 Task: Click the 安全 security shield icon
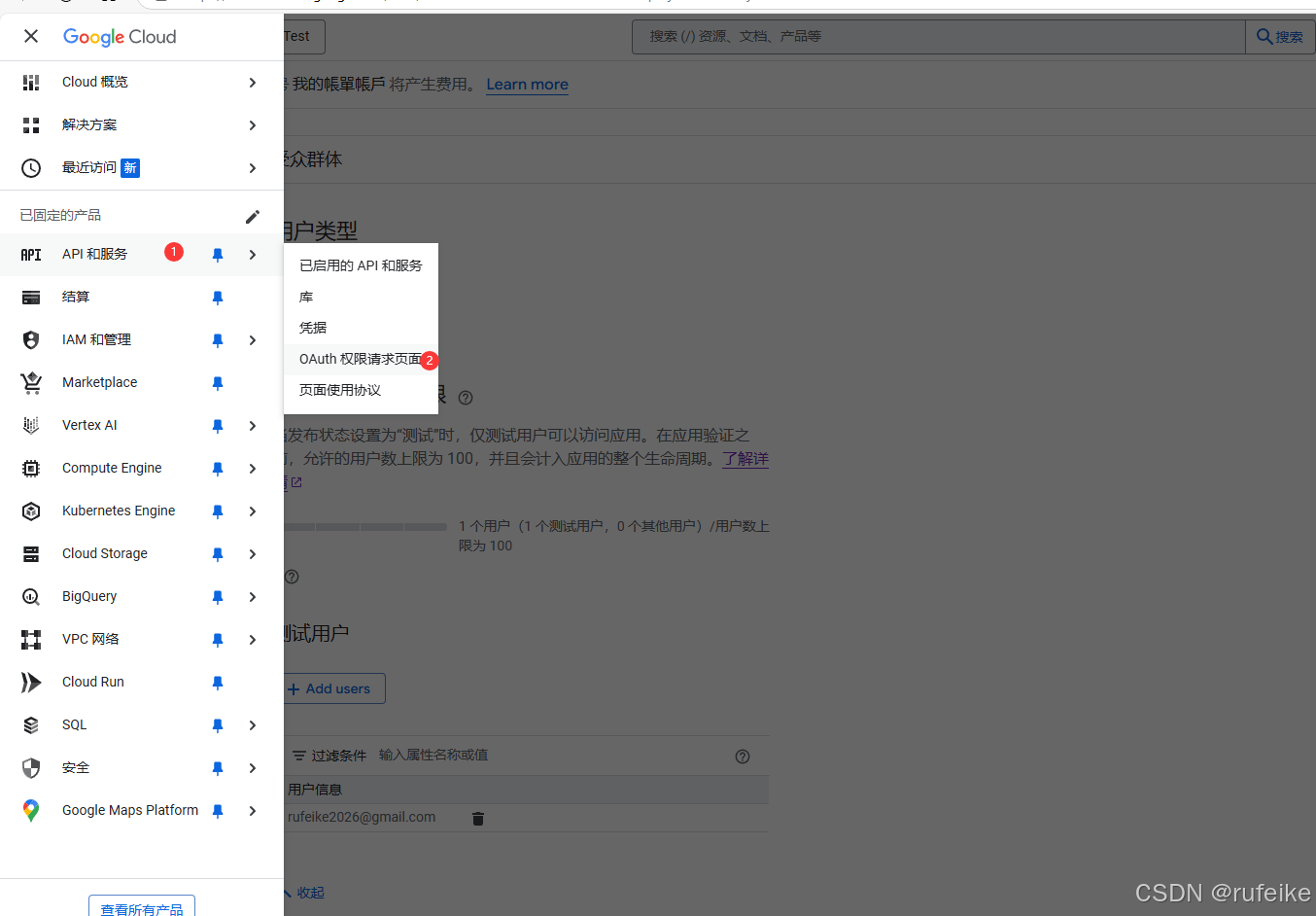tap(31, 768)
